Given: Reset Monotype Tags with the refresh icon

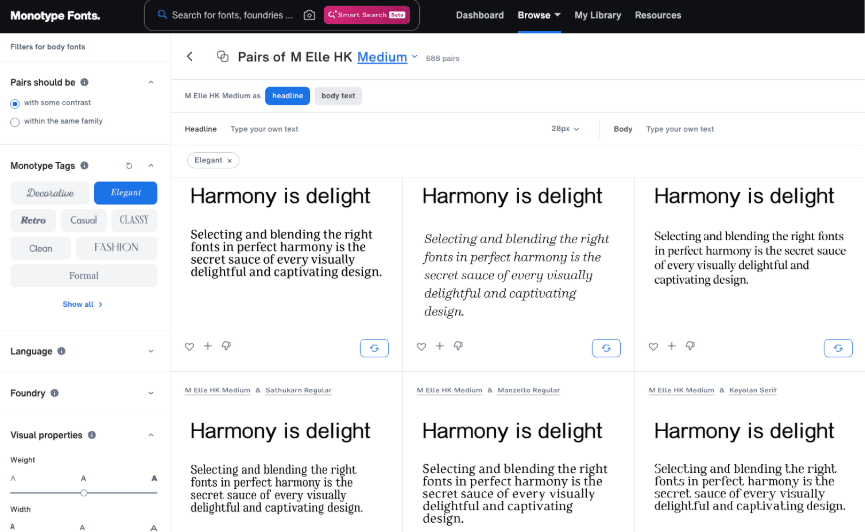Looking at the screenshot, I should [x=129, y=165].
